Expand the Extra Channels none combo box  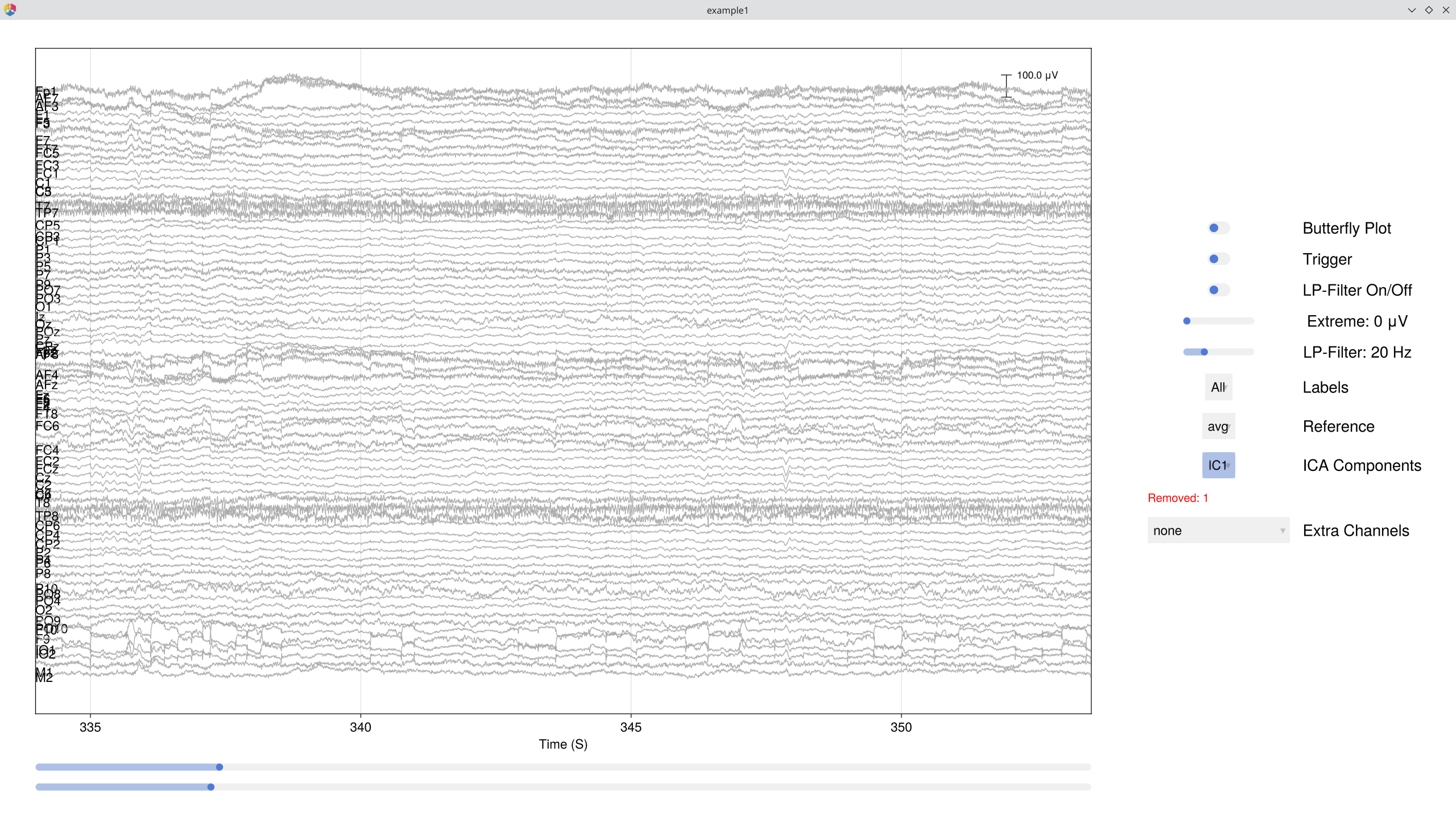click(1218, 531)
